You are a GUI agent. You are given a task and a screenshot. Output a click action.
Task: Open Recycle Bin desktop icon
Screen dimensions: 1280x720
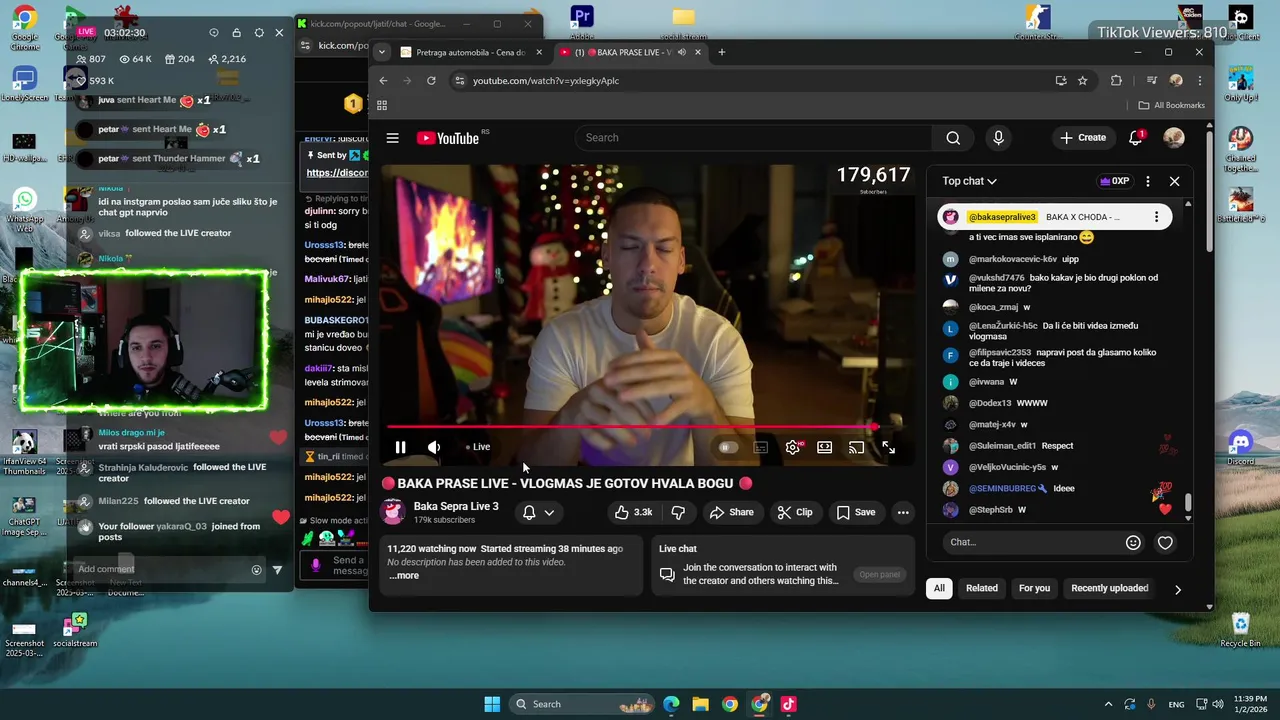[x=1240, y=631]
